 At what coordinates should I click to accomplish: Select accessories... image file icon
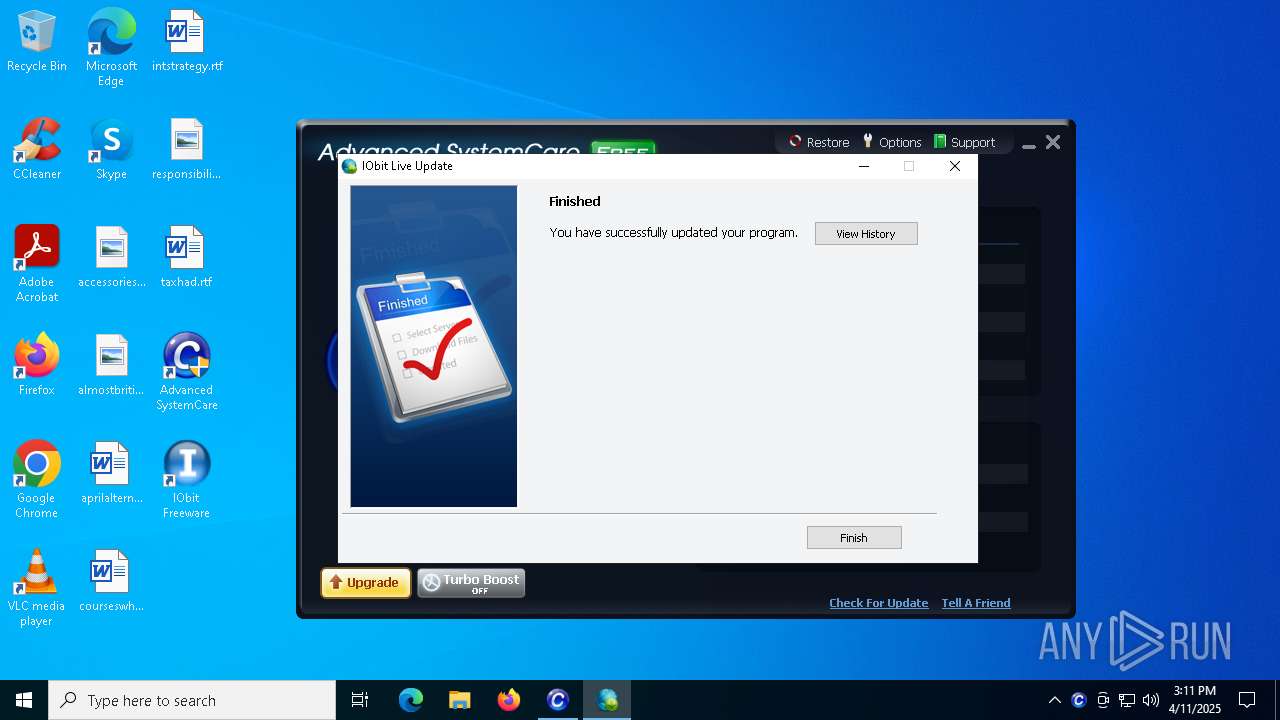pyautogui.click(x=111, y=257)
